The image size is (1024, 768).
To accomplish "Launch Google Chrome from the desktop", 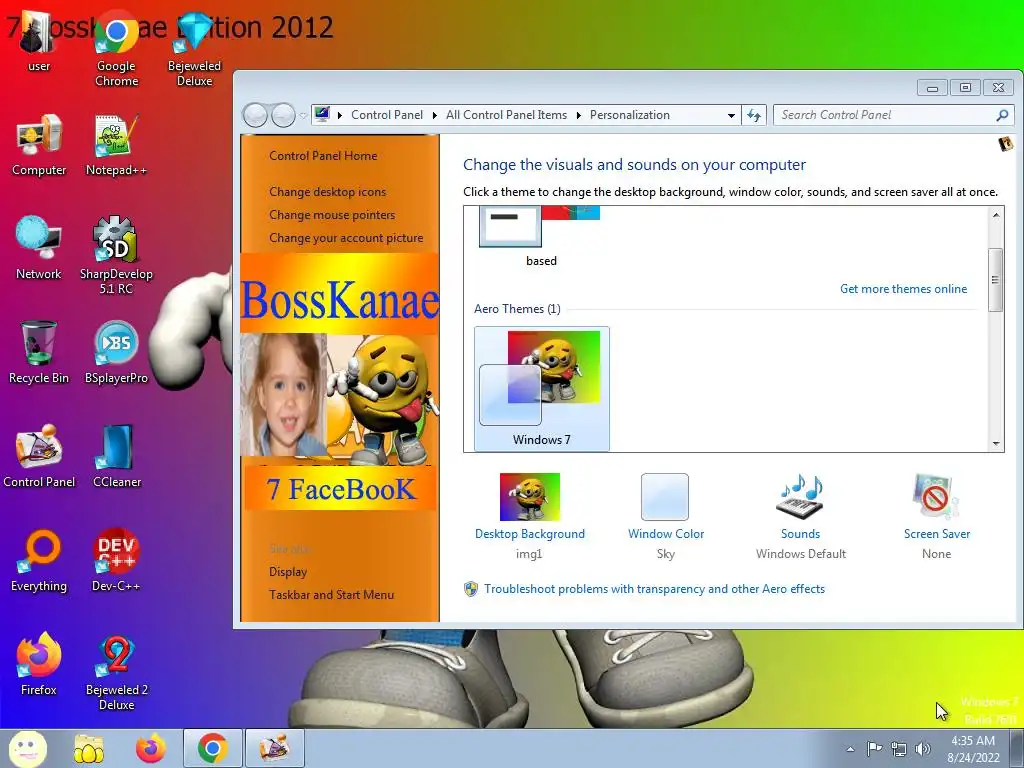I will click(116, 48).
